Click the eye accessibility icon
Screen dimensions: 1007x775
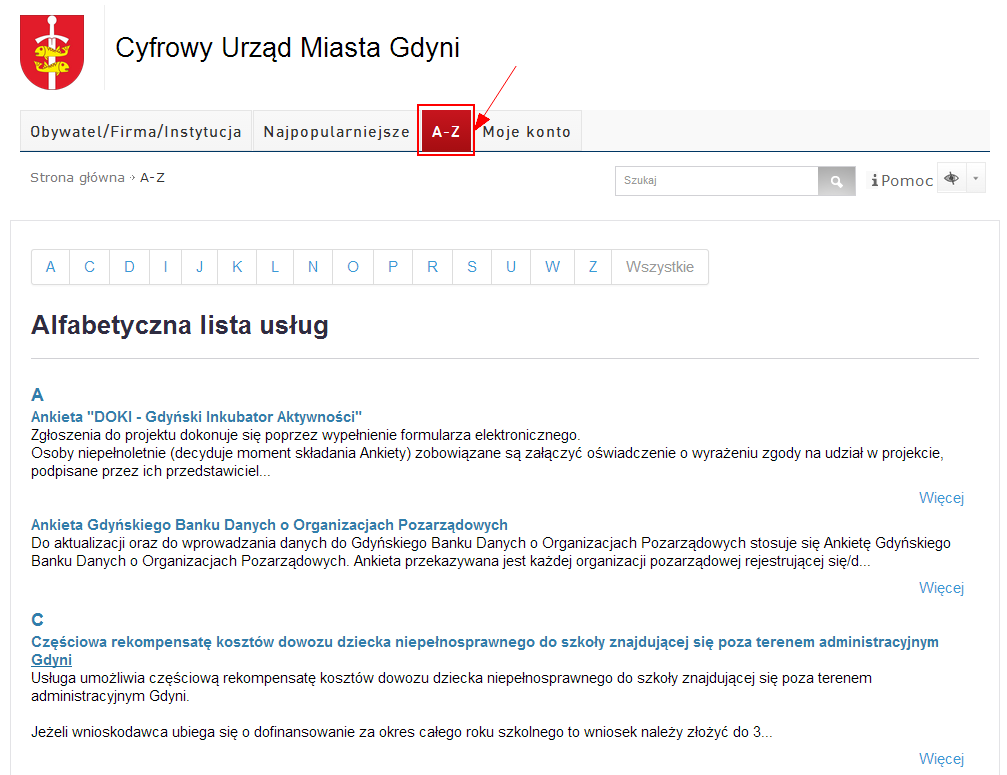[951, 178]
